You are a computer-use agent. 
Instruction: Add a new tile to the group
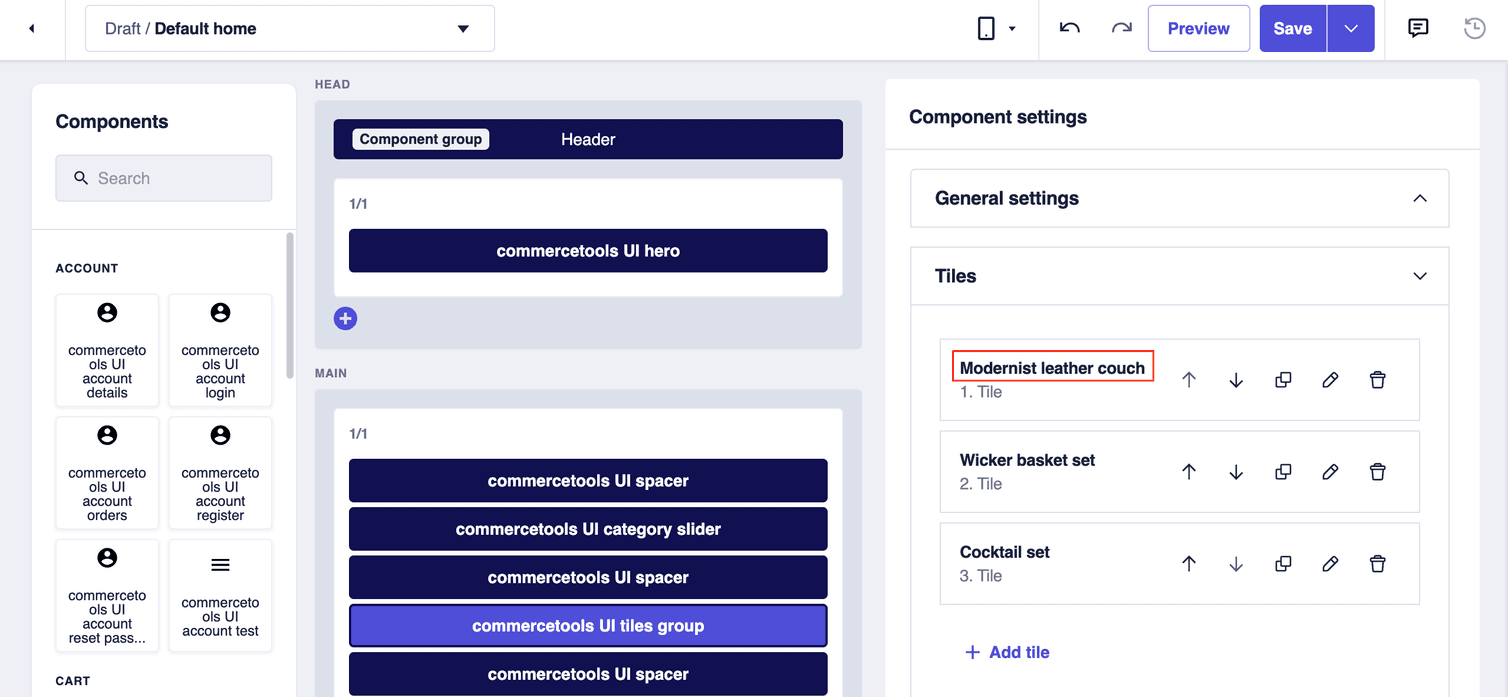pos(1007,652)
